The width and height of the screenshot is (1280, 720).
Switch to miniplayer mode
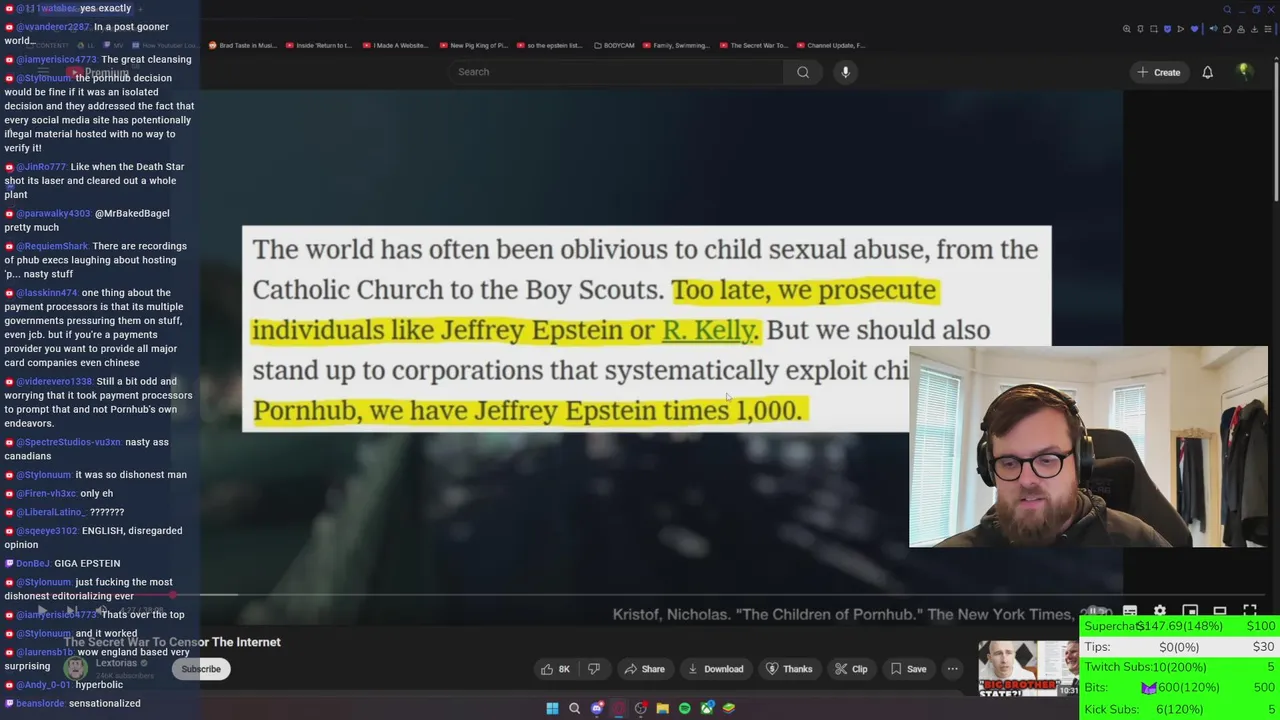tap(1190, 611)
